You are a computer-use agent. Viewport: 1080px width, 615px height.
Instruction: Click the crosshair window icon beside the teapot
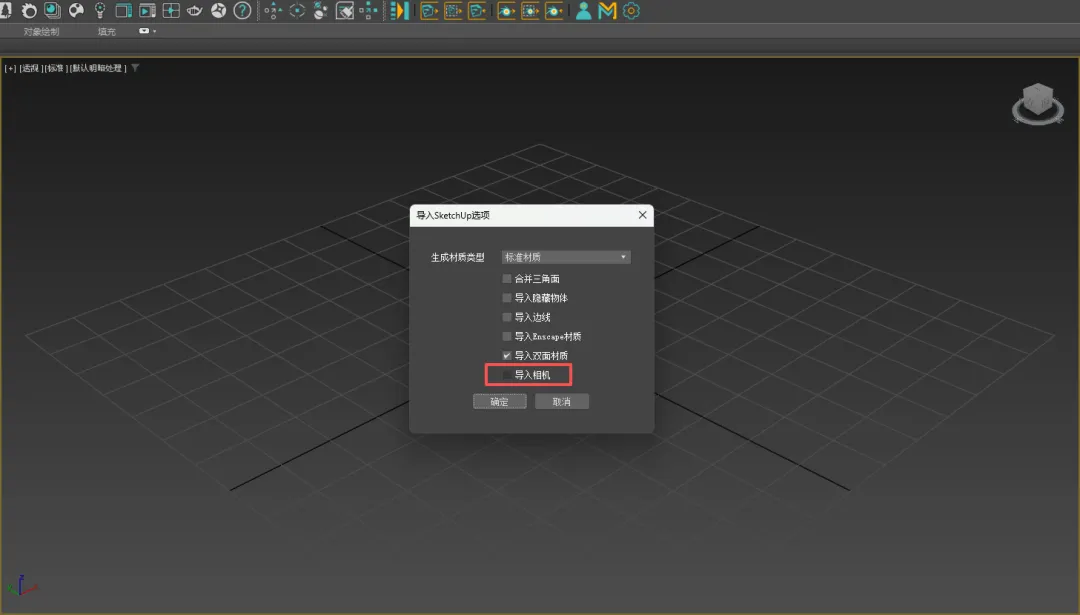pyautogui.click(x=171, y=10)
